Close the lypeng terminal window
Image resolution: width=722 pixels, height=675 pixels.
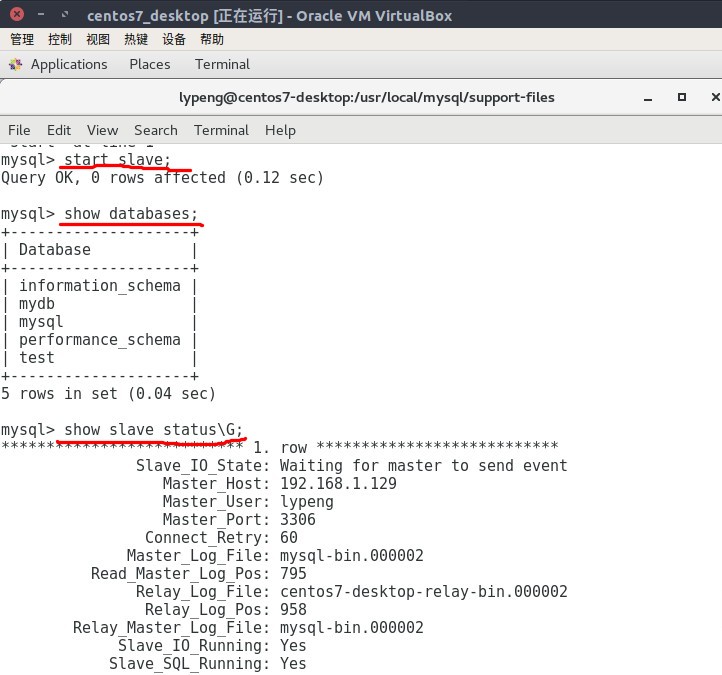(715, 97)
